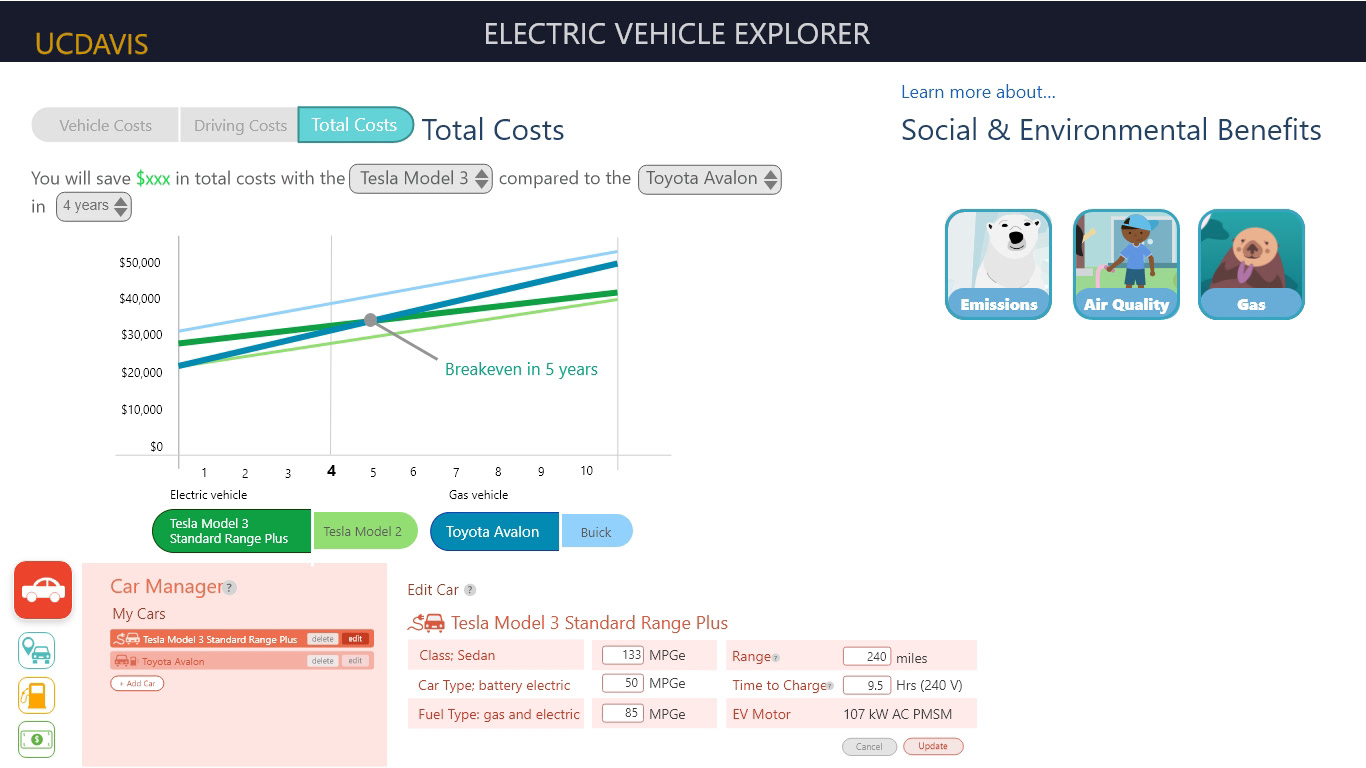Open the 4 years duration dropdown
Viewport: 1366px width, 768px height.
tap(94, 206)
